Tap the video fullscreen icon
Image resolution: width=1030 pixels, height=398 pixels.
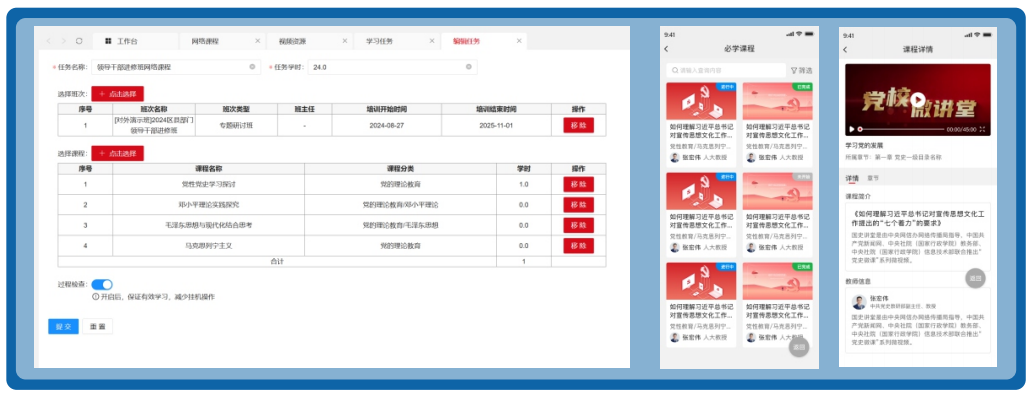point(982,129)
